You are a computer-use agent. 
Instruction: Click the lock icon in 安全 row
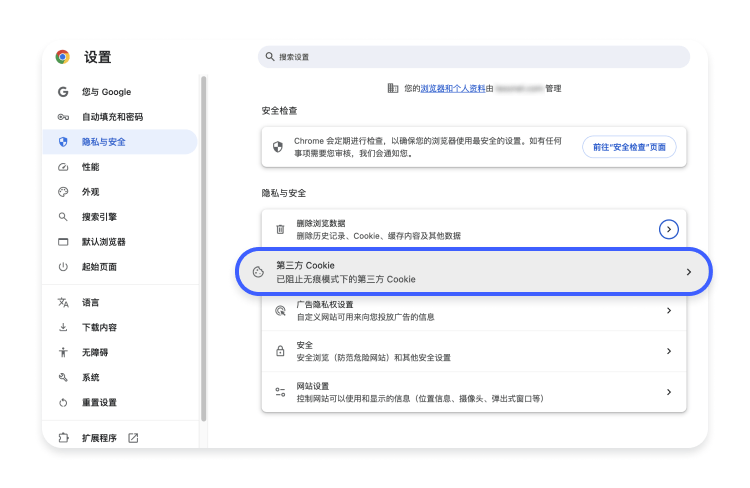(x=280, y=351)
